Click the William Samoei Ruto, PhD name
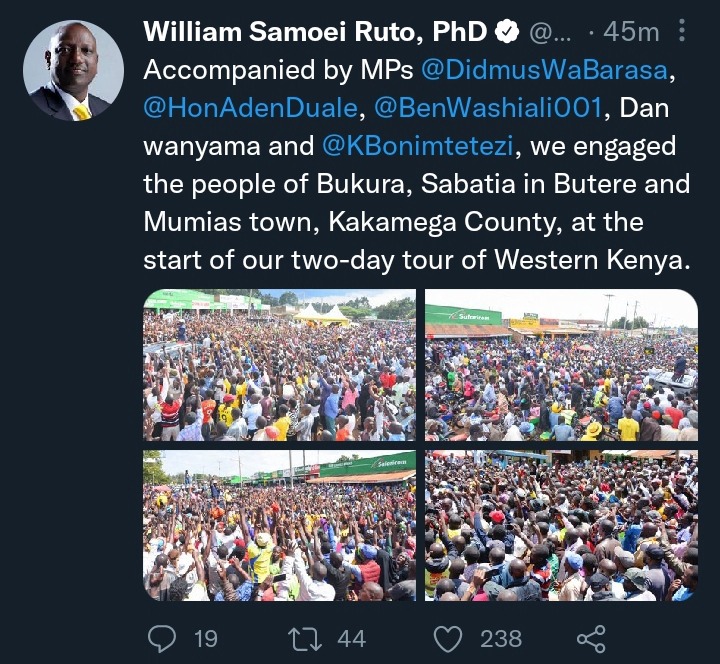Viewport: 720px width, 664px height. [x=315, y=32]
